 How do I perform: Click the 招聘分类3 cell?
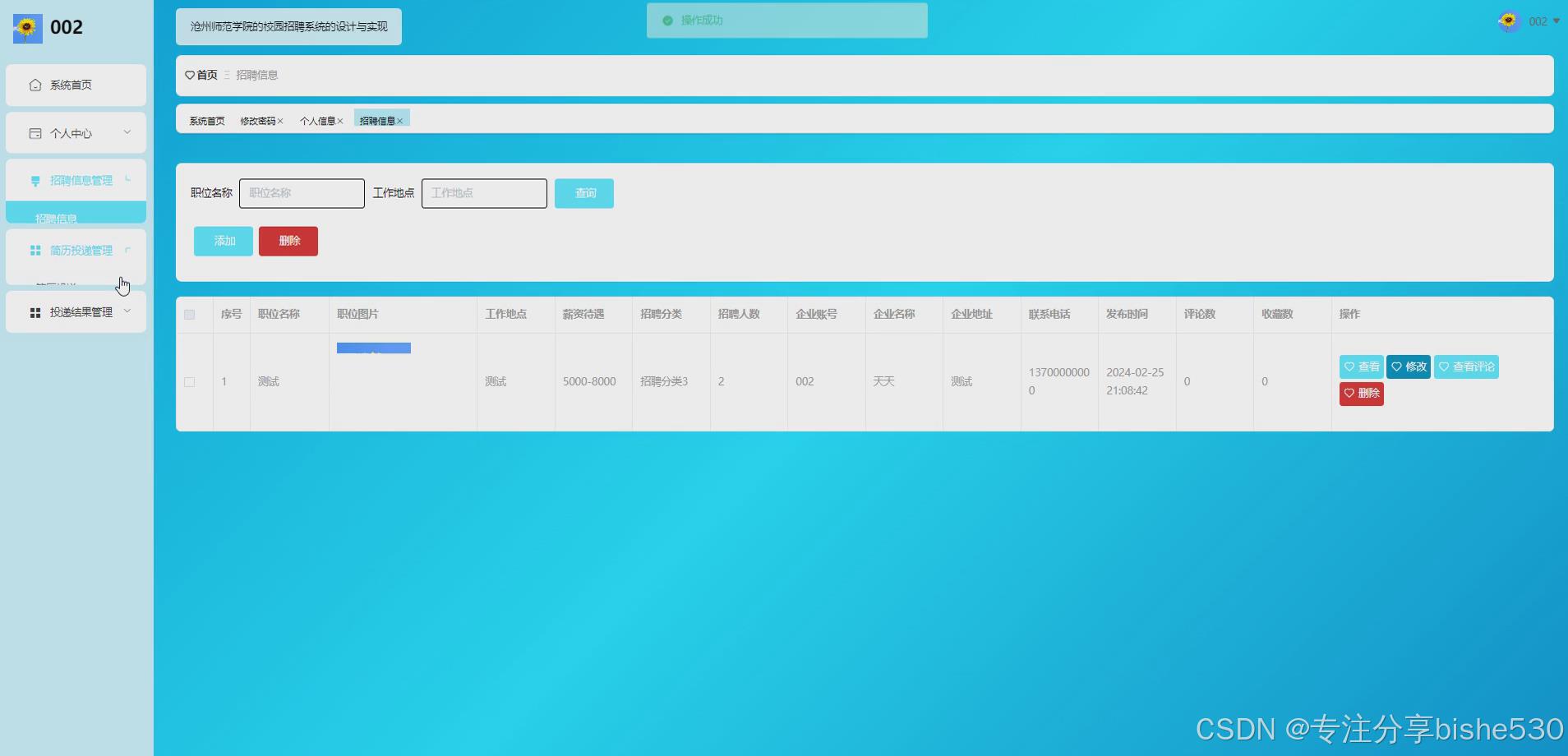click(x=664, y=381)
